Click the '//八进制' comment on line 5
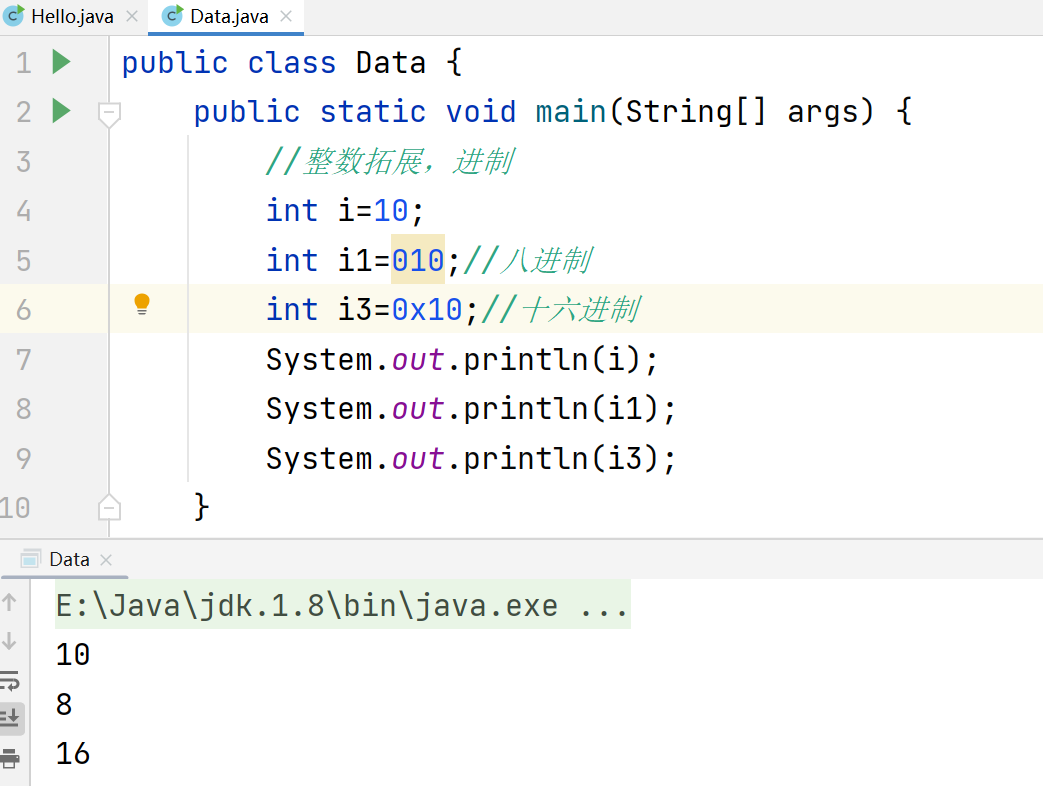The width and height of the screenshot is (1043, 786). pyautogui.click(x=527, y=260)
